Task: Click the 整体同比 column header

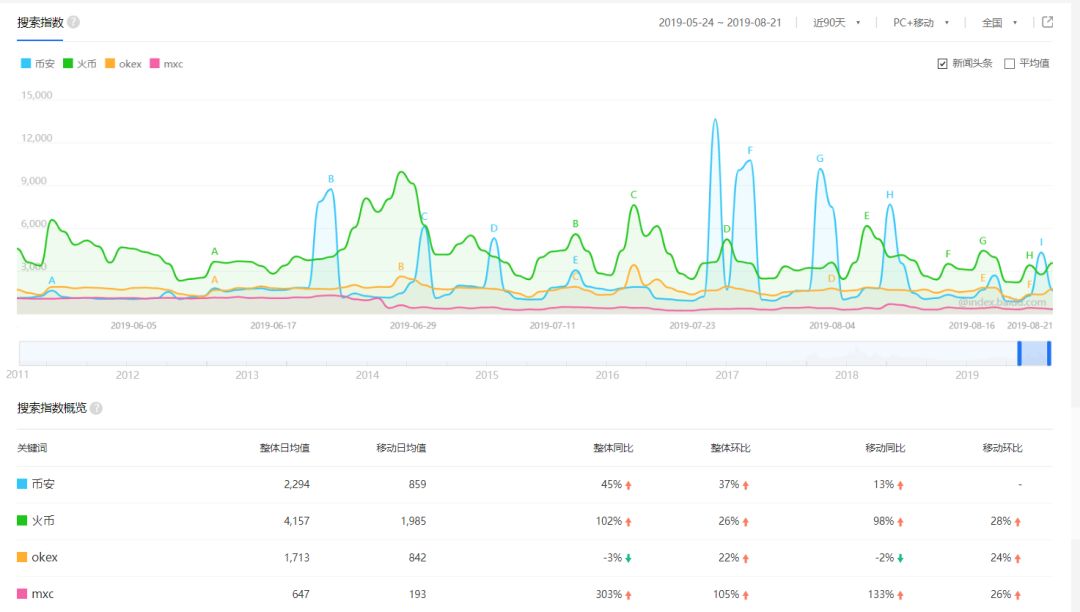Action: click(613, 448)
